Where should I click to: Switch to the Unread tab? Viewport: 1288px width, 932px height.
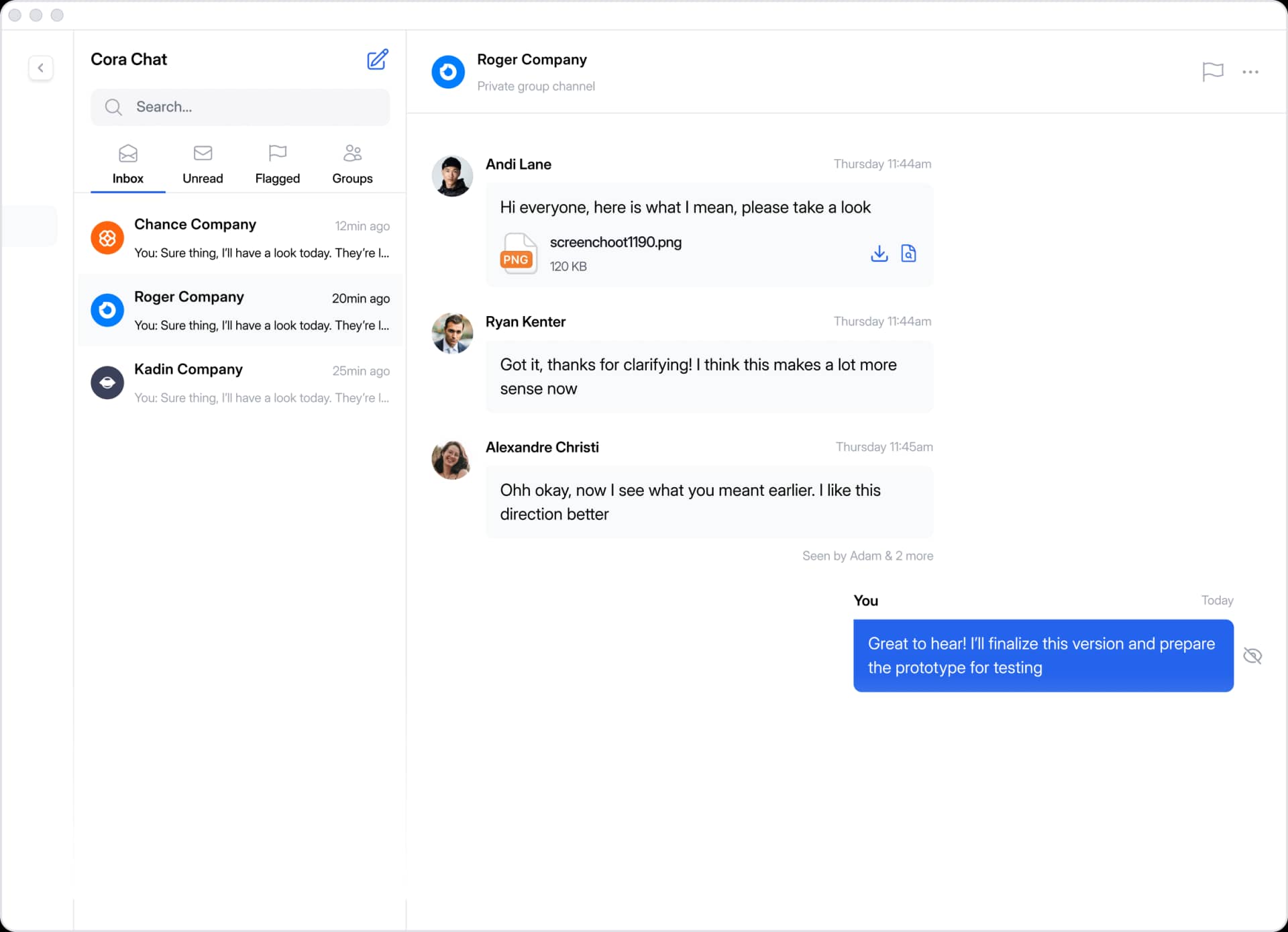(x=203, y=164)
